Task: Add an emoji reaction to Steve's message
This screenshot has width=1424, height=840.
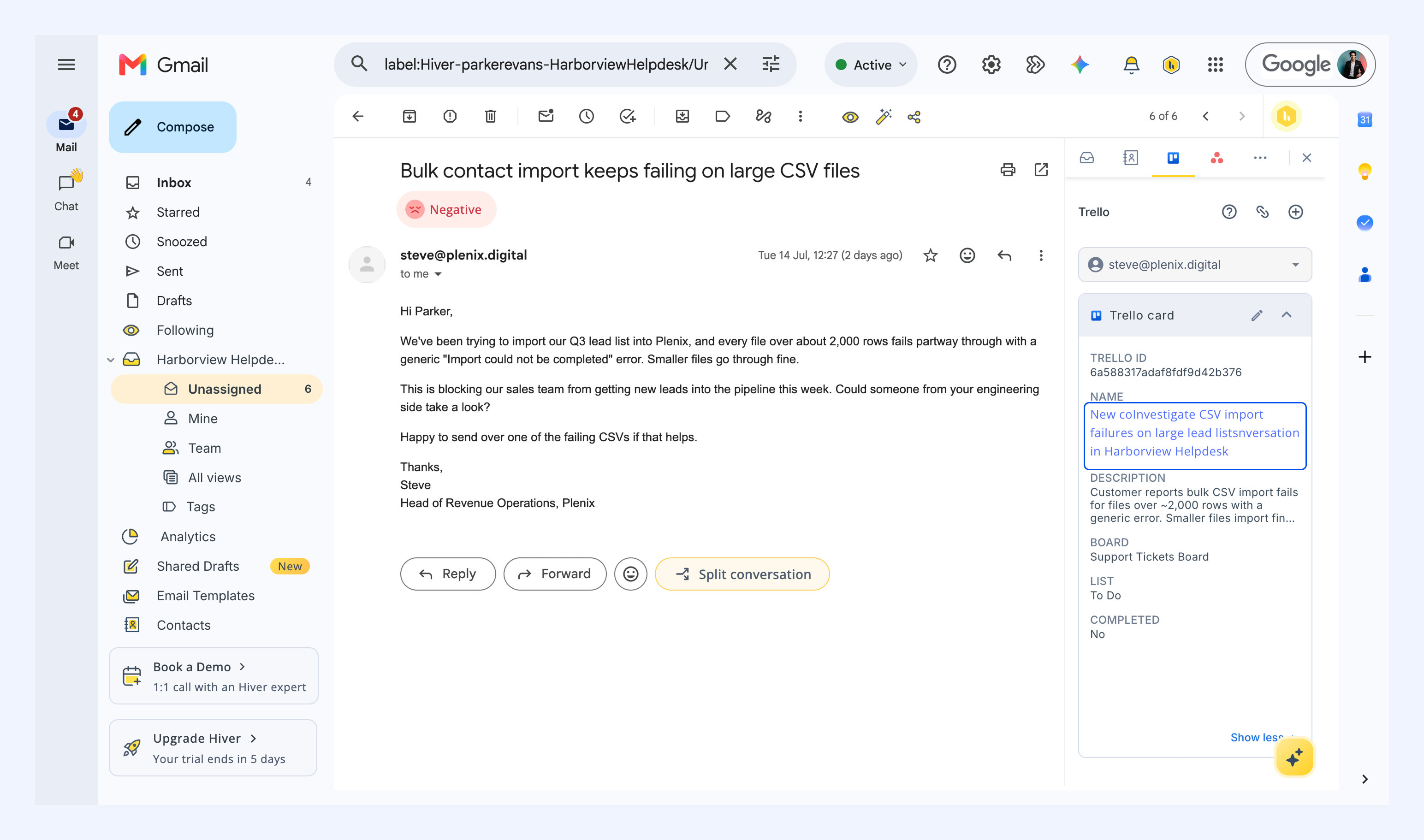Action: point(967,256)
